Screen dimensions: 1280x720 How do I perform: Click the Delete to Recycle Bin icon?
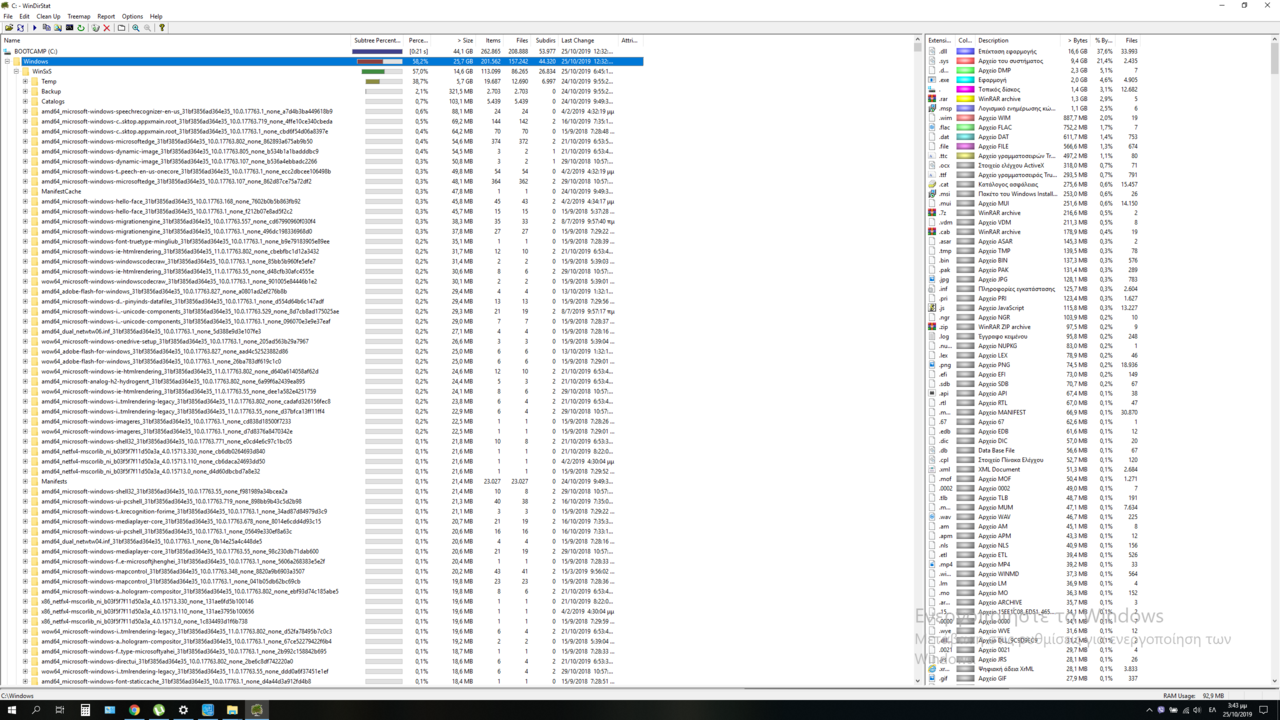pos(95,28)
